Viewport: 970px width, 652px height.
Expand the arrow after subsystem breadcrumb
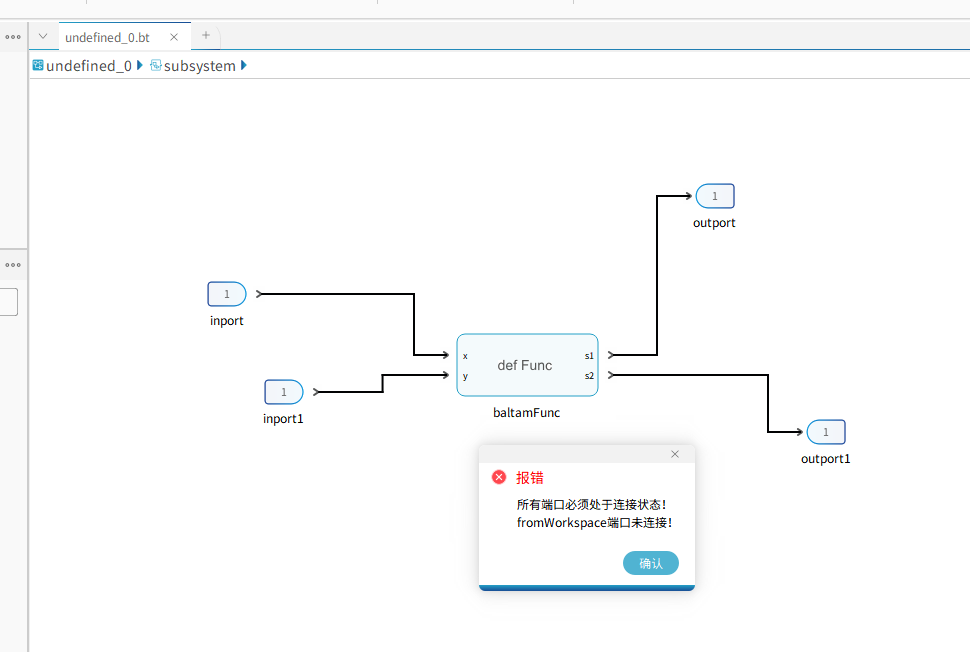point(244,65)
